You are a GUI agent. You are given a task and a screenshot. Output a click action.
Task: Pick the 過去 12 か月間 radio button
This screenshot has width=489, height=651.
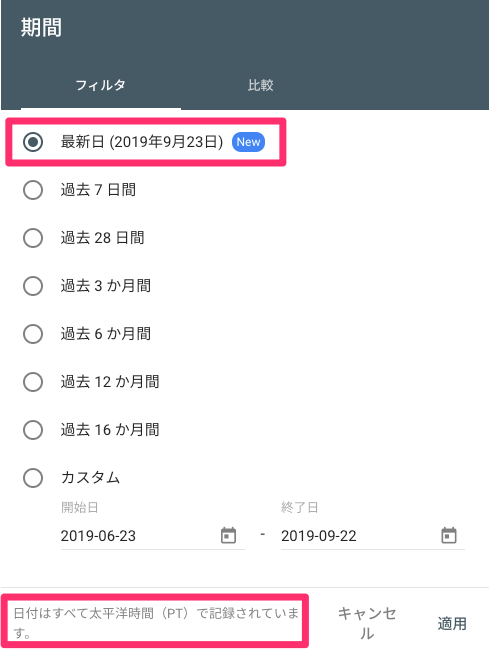[x=33, y=382]
